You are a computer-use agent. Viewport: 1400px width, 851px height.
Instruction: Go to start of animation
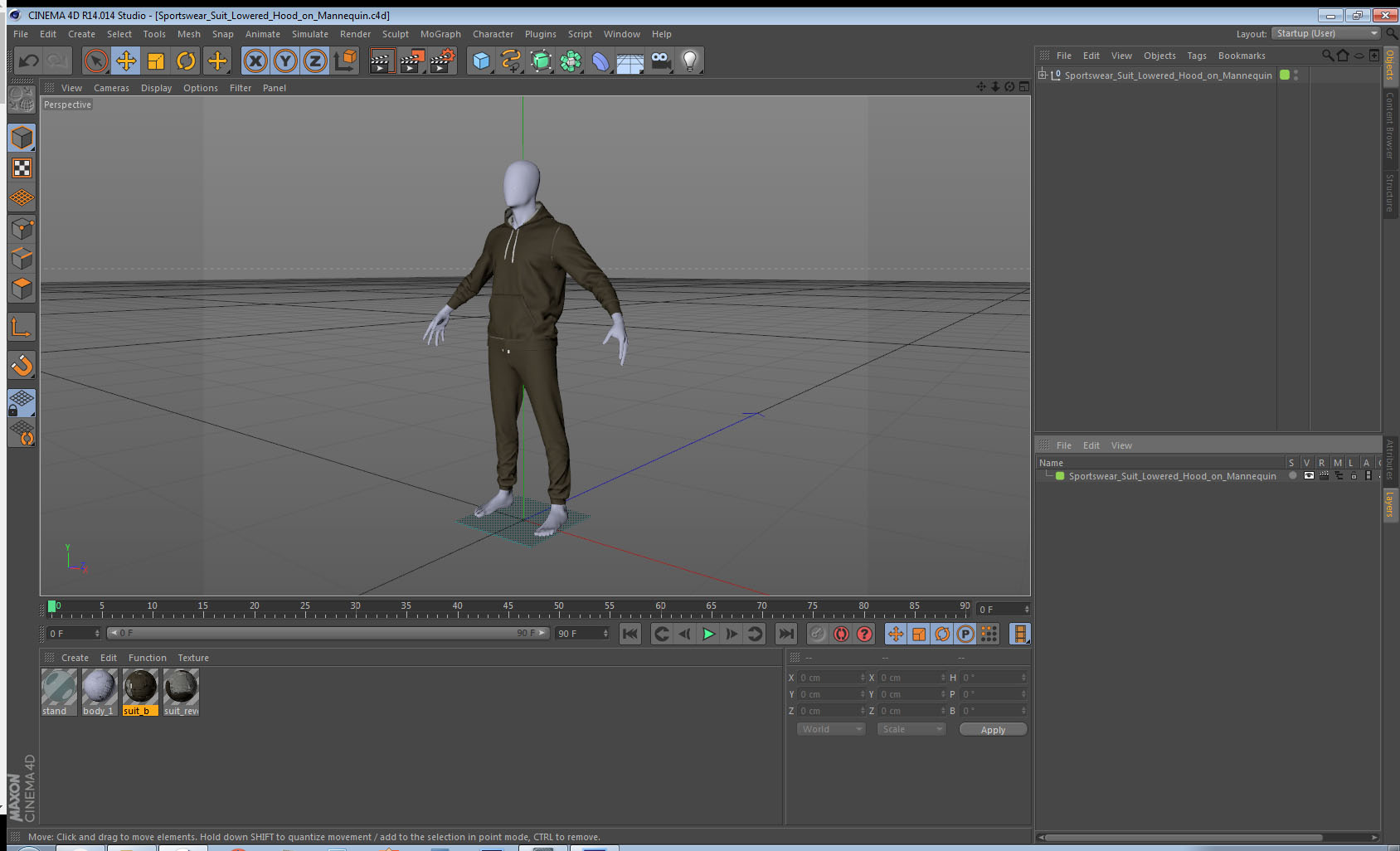pos(630,634)
